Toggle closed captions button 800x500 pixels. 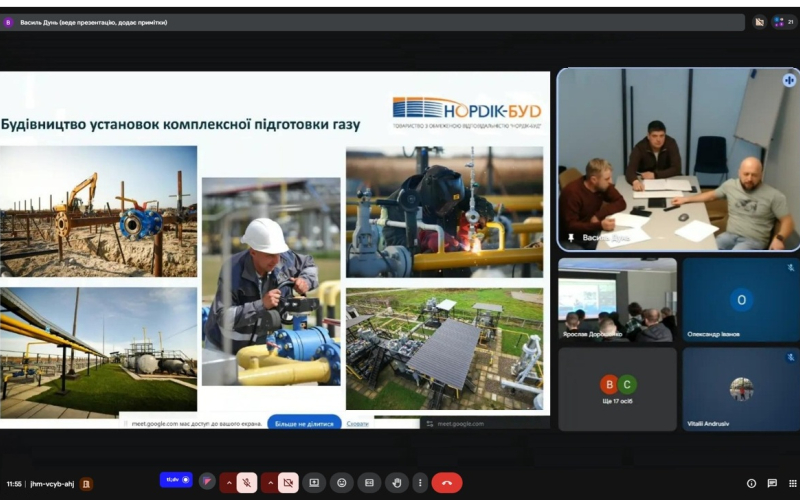(x=367, y=483)
